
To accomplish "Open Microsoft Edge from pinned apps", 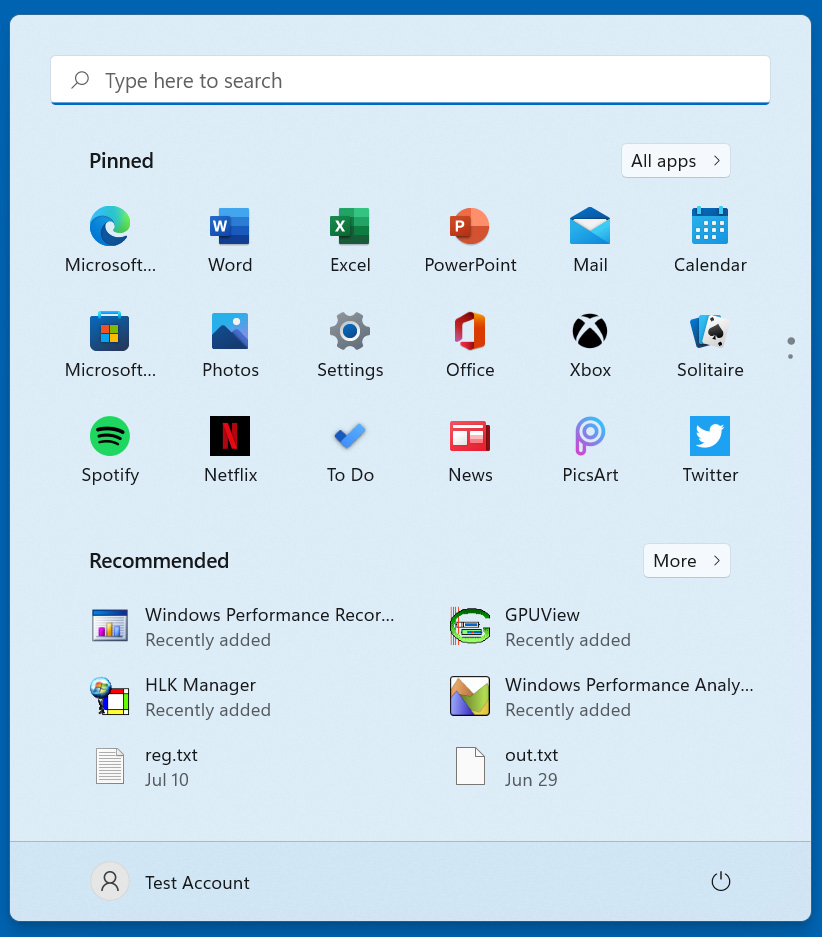I will click(110, 239).
